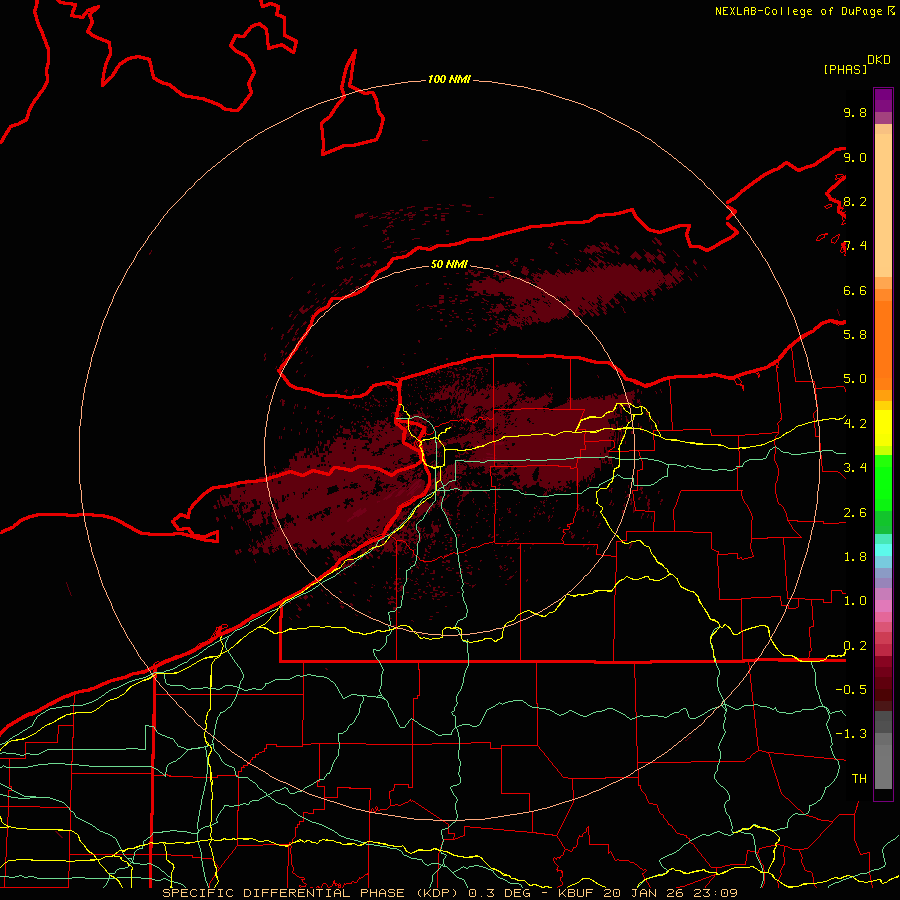Click the KBUF station identifier in the caption
Screen dimensions: 900x900
pos(575,893)
